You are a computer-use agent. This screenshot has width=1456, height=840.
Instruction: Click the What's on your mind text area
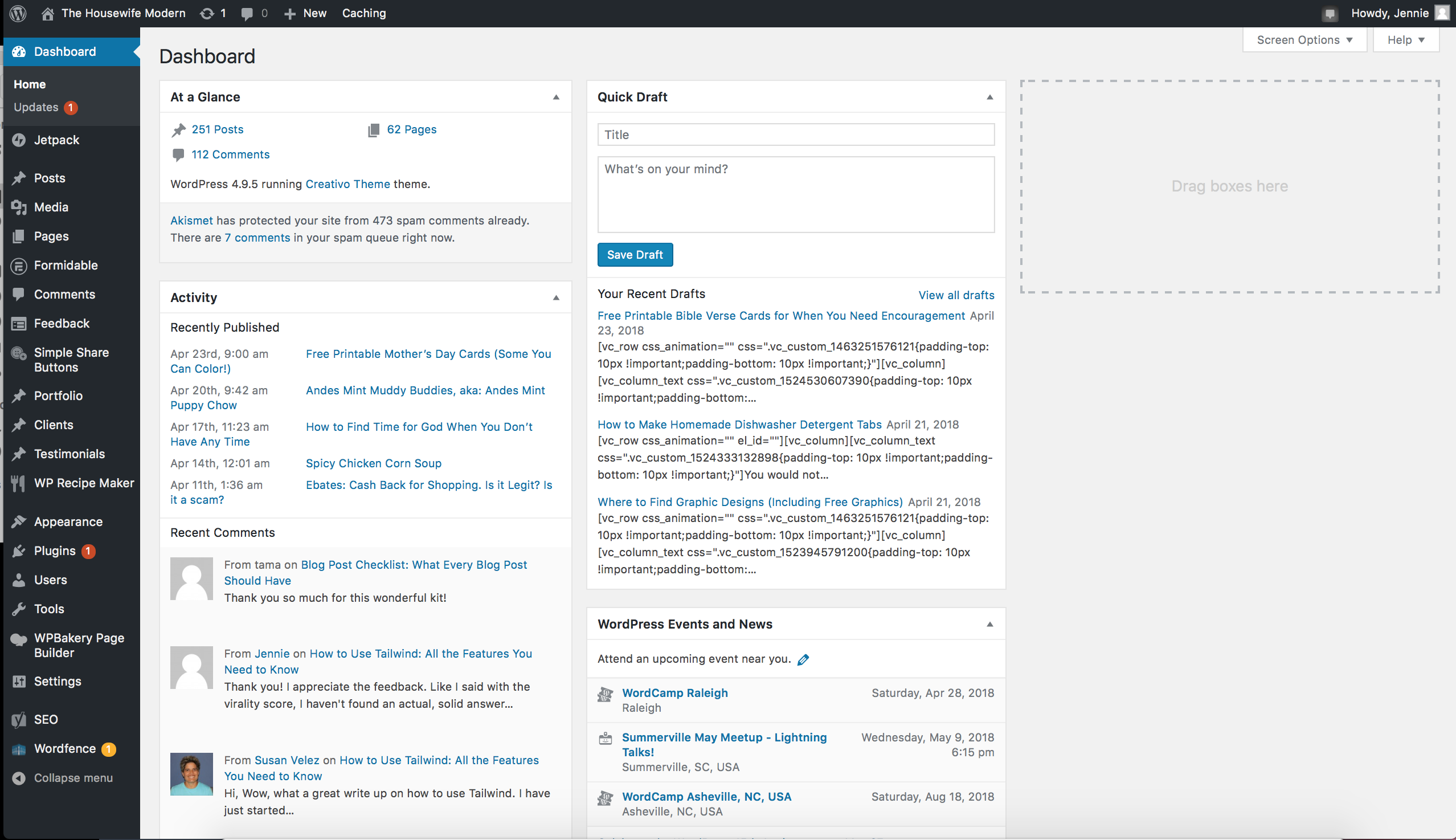pos(796,194)
